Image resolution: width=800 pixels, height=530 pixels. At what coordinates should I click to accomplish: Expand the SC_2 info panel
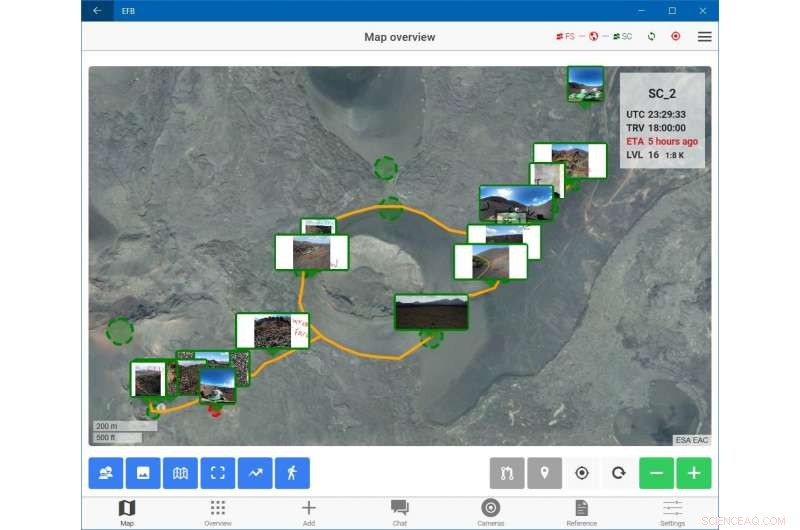[x=662, y=119]
